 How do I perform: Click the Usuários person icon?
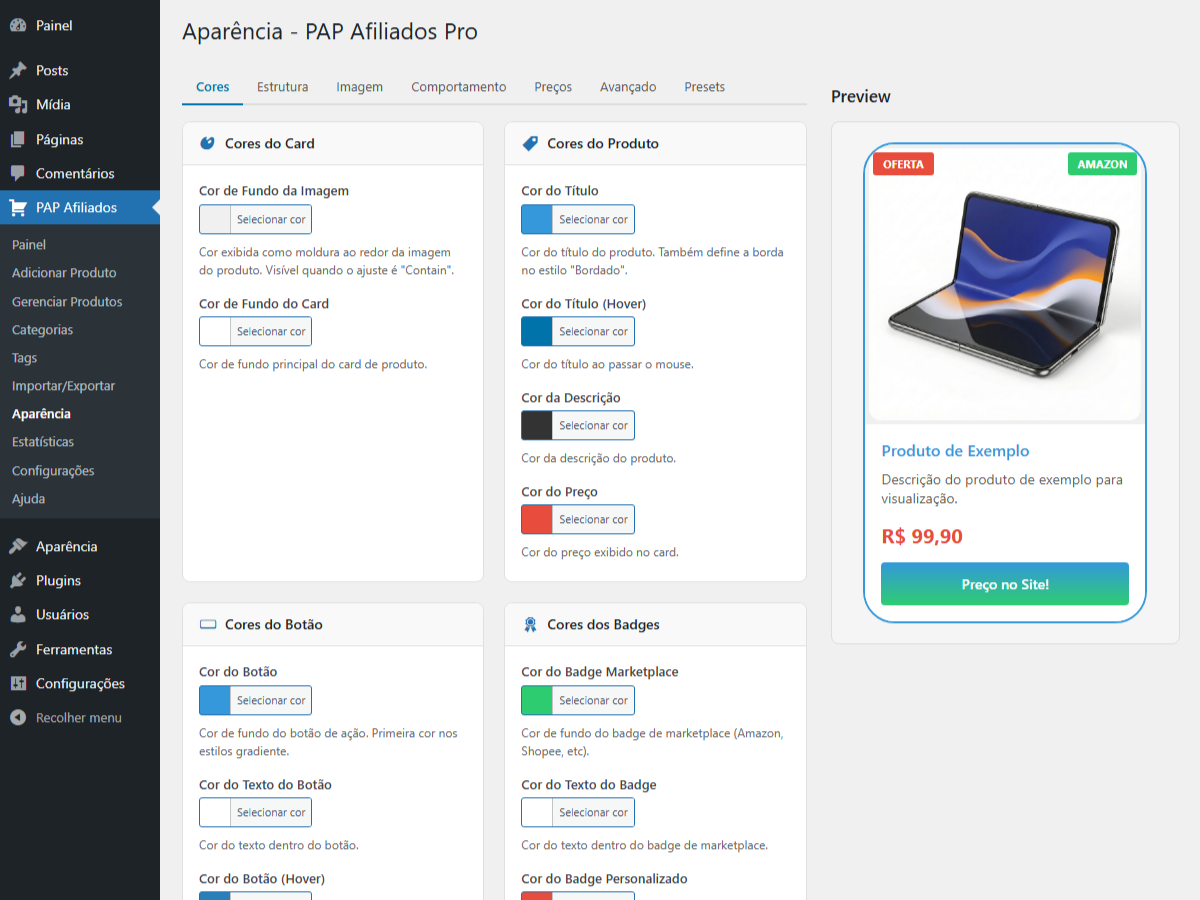18,615
